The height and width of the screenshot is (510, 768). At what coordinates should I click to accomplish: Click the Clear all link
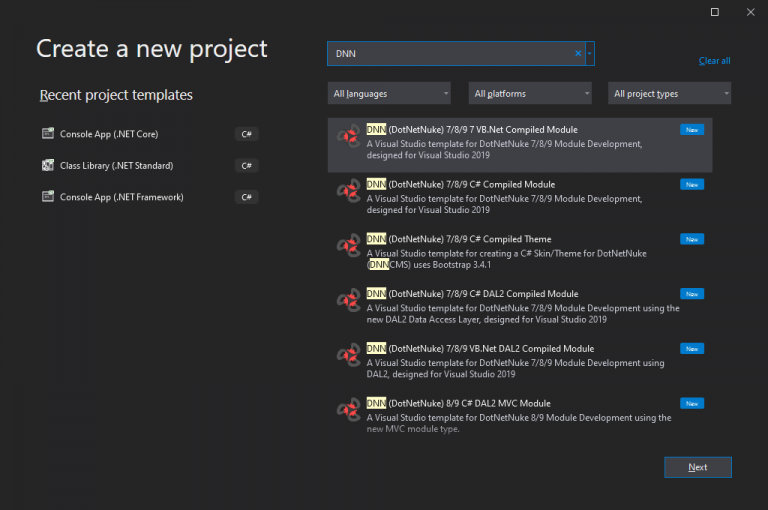(714, 61)
